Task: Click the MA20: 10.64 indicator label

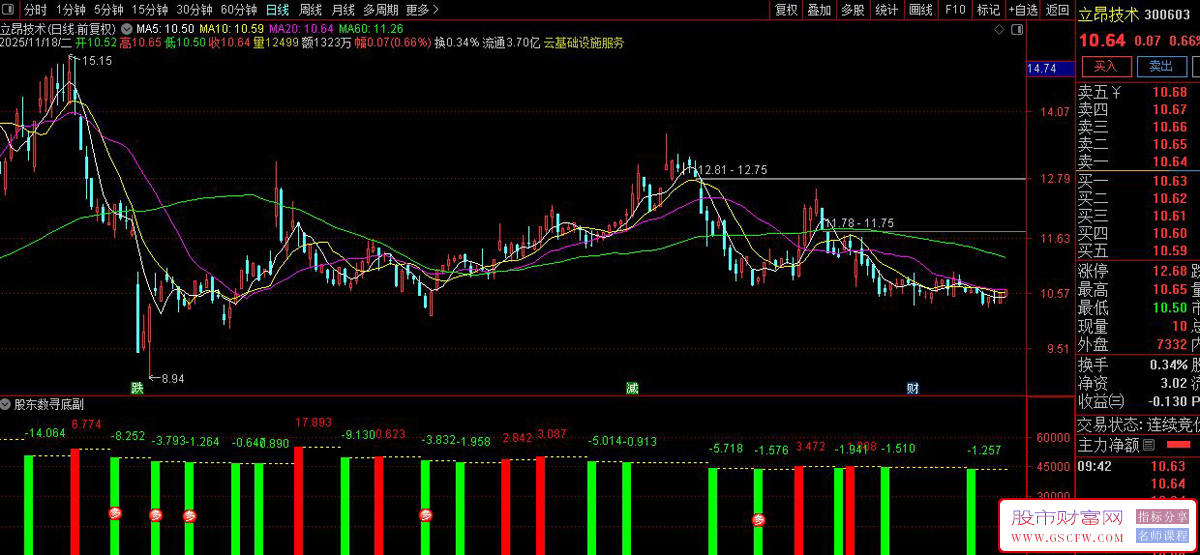Action: click(301, 29)
